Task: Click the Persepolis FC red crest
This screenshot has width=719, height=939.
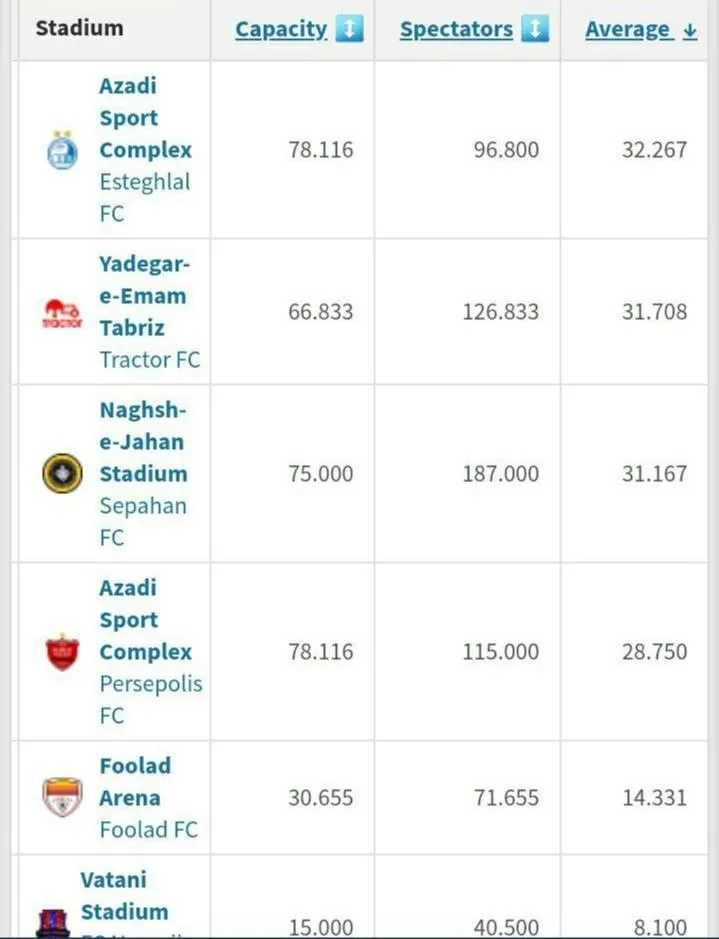Action: (62, 652)
